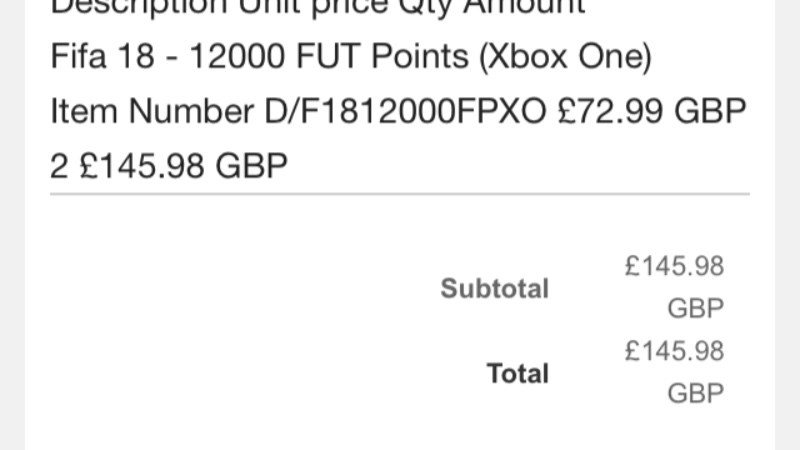This screenshot has height=450, width=800.
Task: Click the horizontal divider under the item
Action: 399,194
